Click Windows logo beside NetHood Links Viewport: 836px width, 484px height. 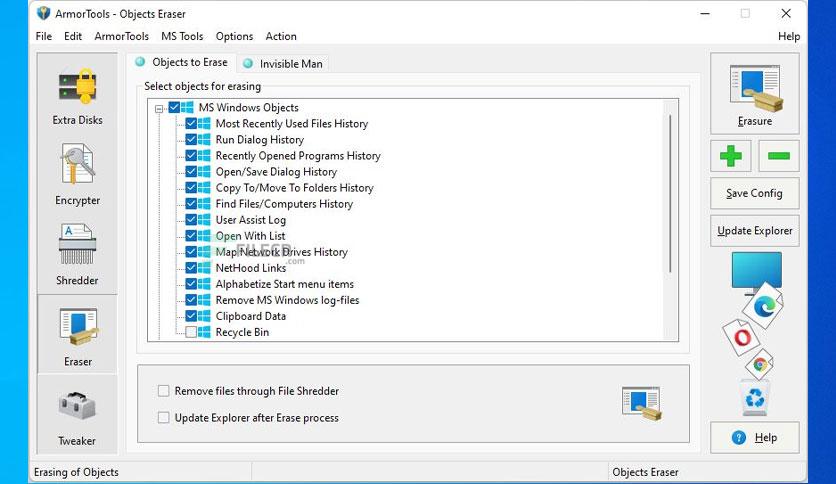(204, 268)
